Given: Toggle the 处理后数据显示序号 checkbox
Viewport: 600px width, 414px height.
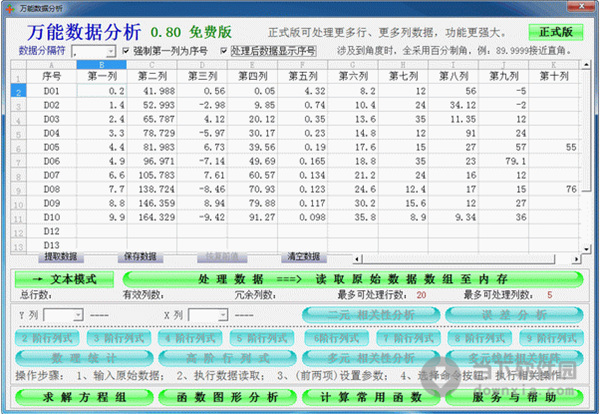Looking at the screenshot, I should [x=224, y=50].
